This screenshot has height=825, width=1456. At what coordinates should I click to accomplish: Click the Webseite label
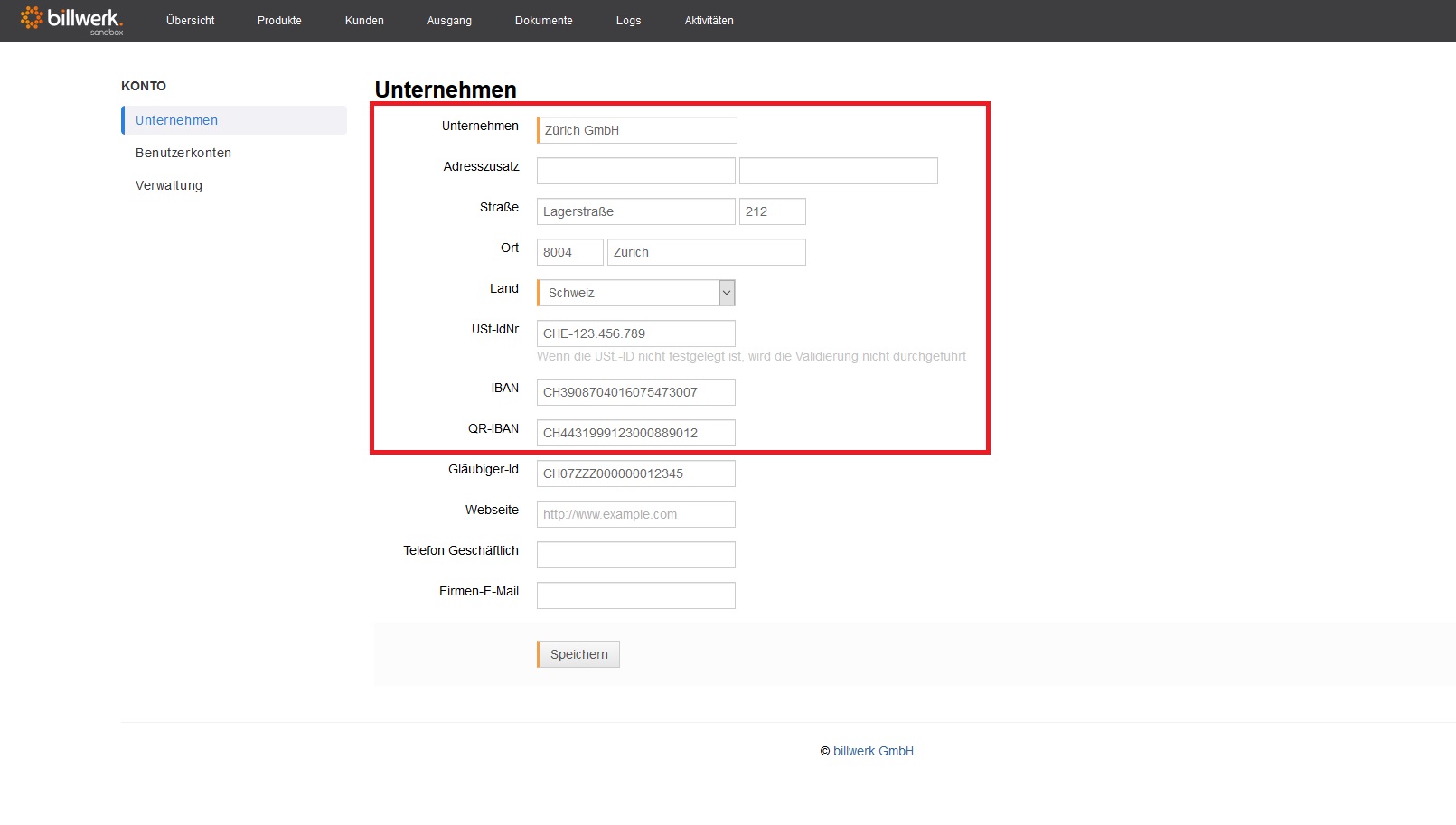pos(492,510)
